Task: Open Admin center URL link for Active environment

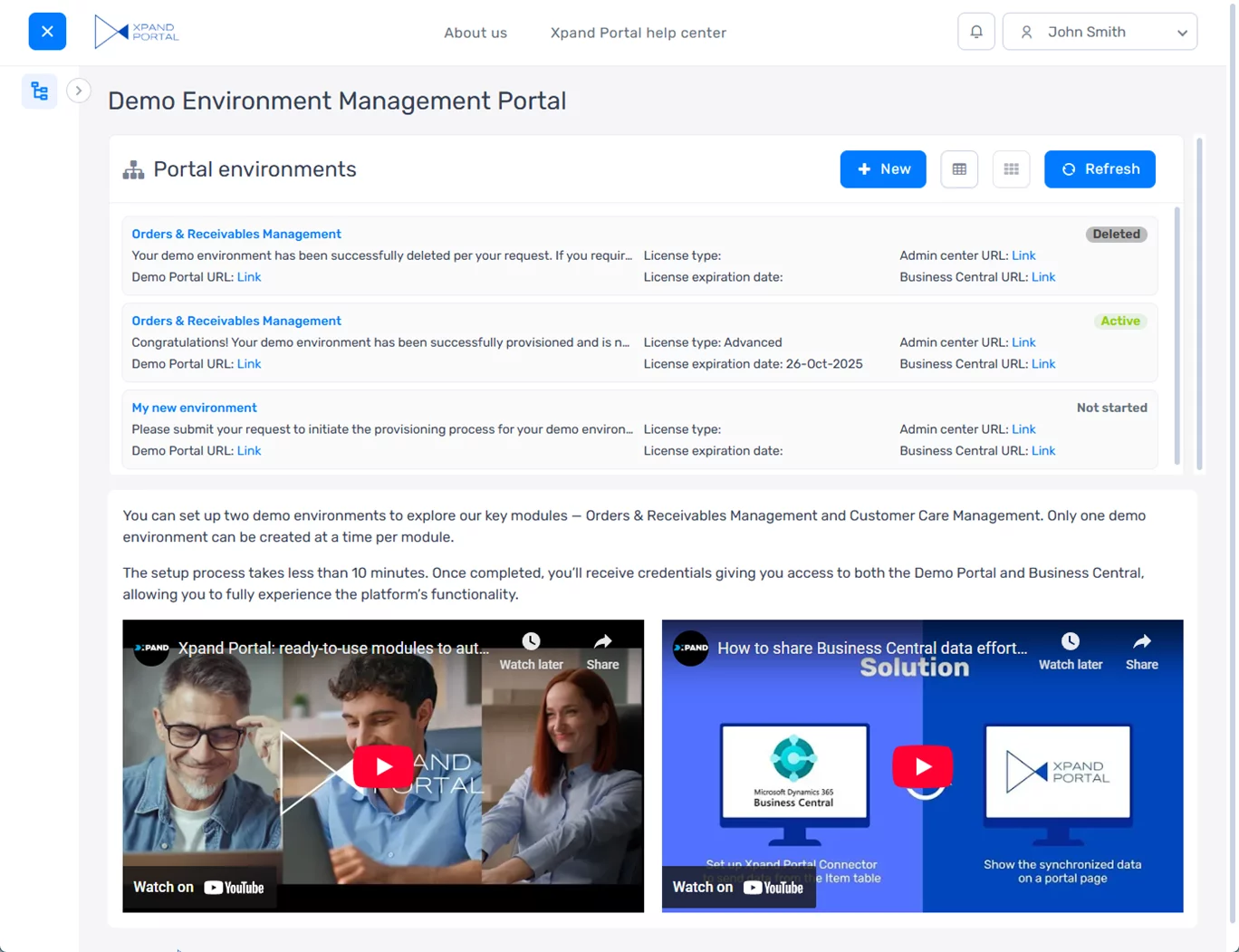Action: tap(1023, 342)
